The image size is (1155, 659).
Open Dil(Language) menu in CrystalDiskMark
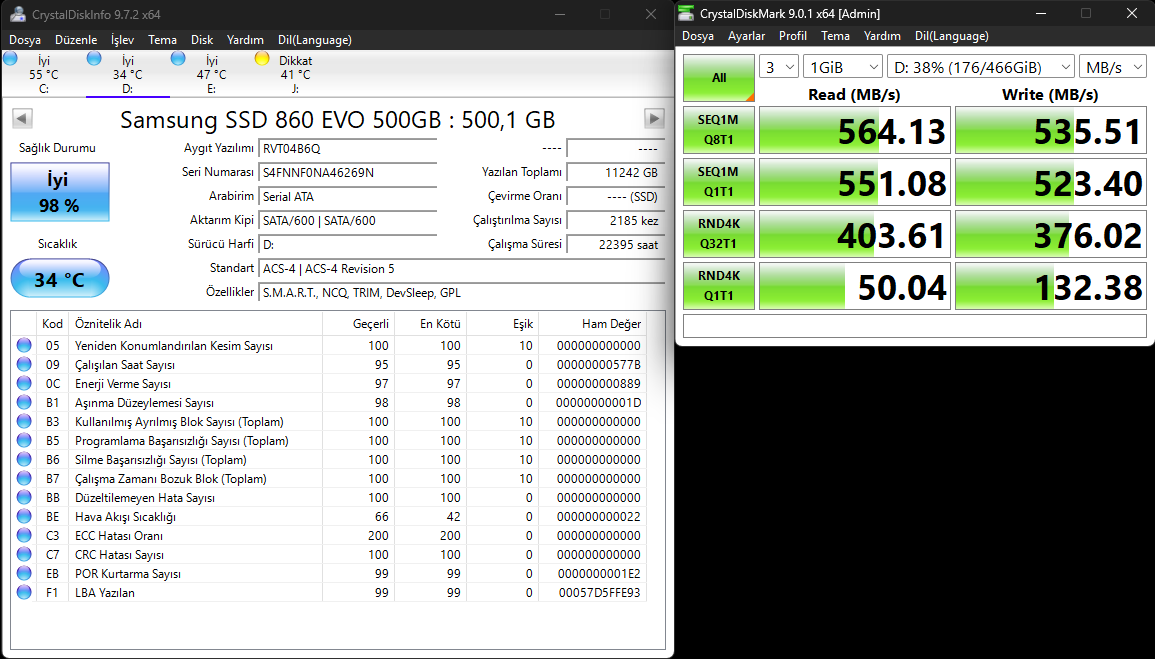[x=952, y=36]
